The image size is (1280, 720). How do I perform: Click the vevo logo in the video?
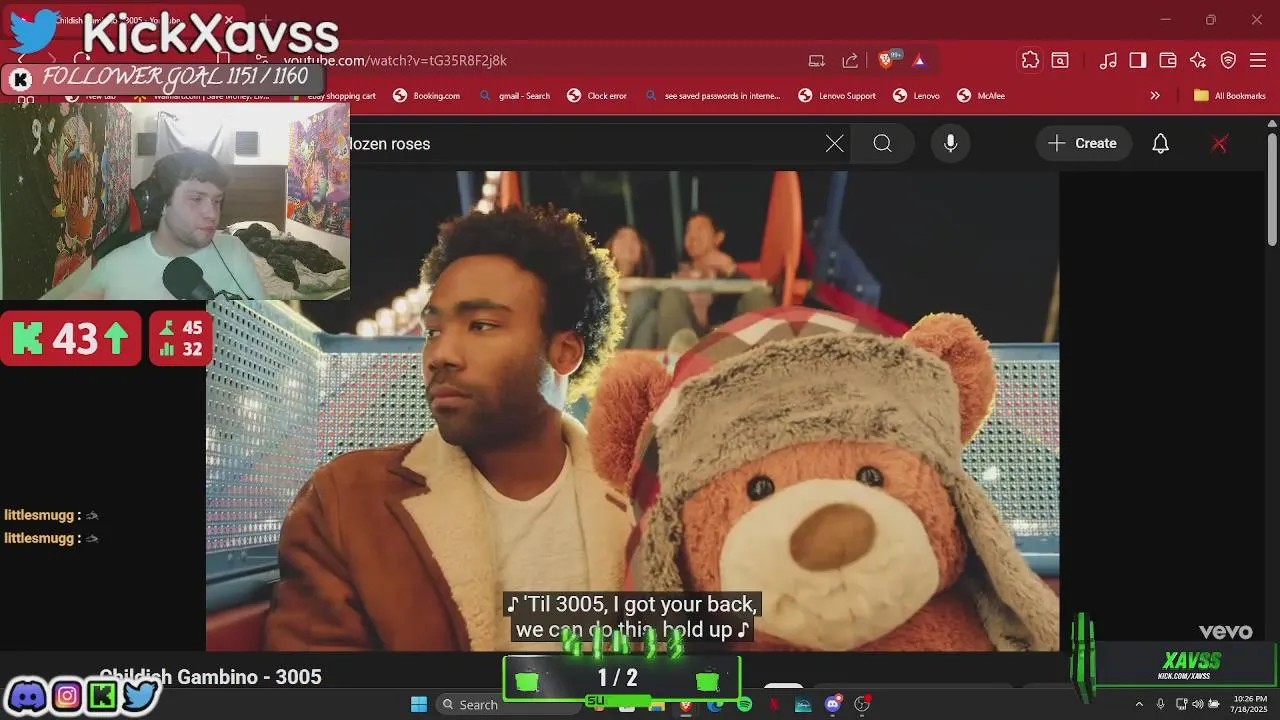click(x=1225, y=632)
